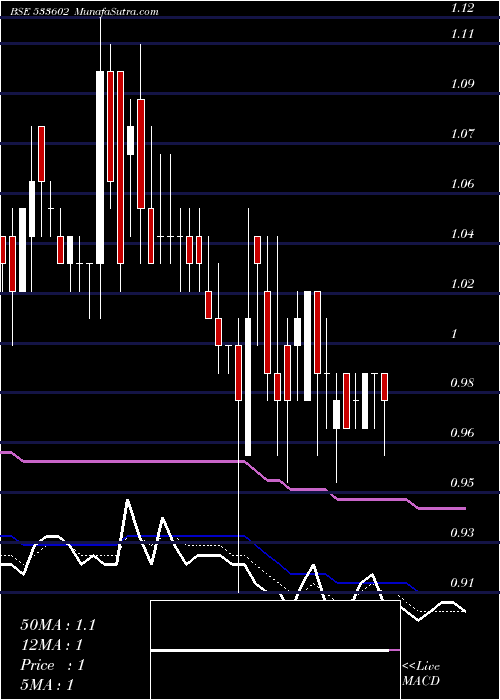
Task: Click the 12MA : 1 value
Action: point(52,645)
